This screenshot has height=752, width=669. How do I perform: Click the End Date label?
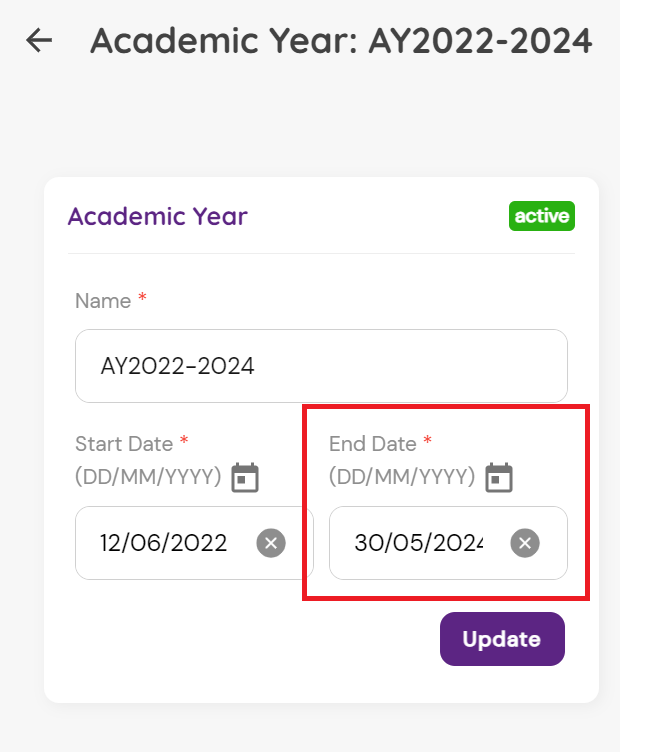[x=373, y=443]
